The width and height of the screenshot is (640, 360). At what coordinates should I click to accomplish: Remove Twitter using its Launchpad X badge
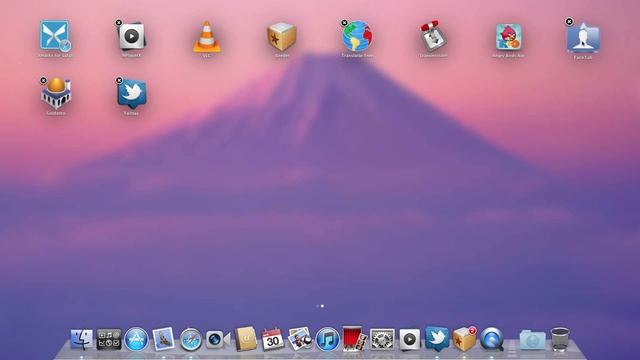[x=119, y=80]
